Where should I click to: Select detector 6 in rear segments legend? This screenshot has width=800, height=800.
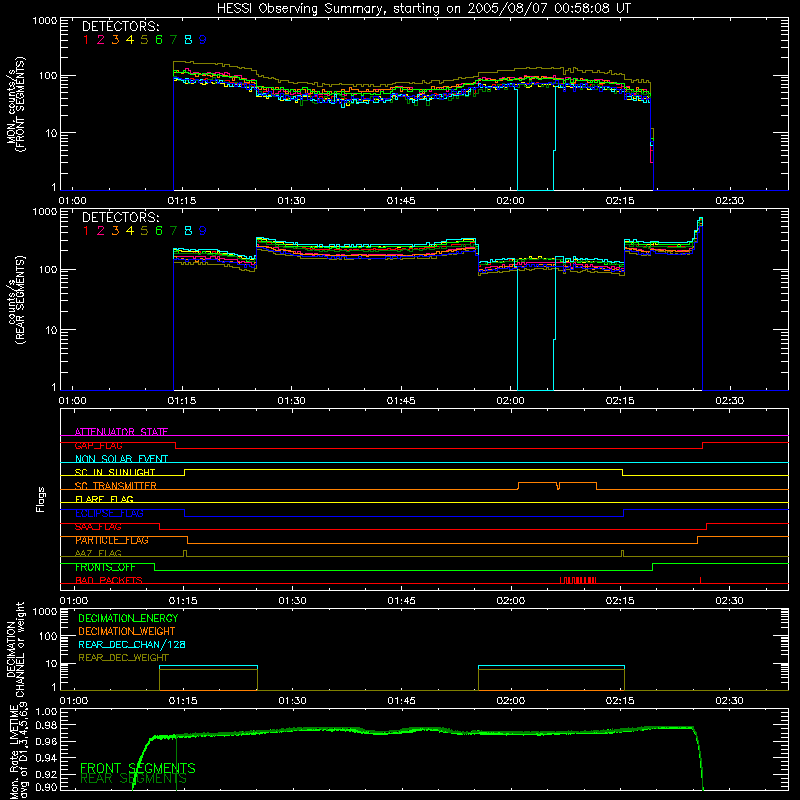tap(159, 231)
